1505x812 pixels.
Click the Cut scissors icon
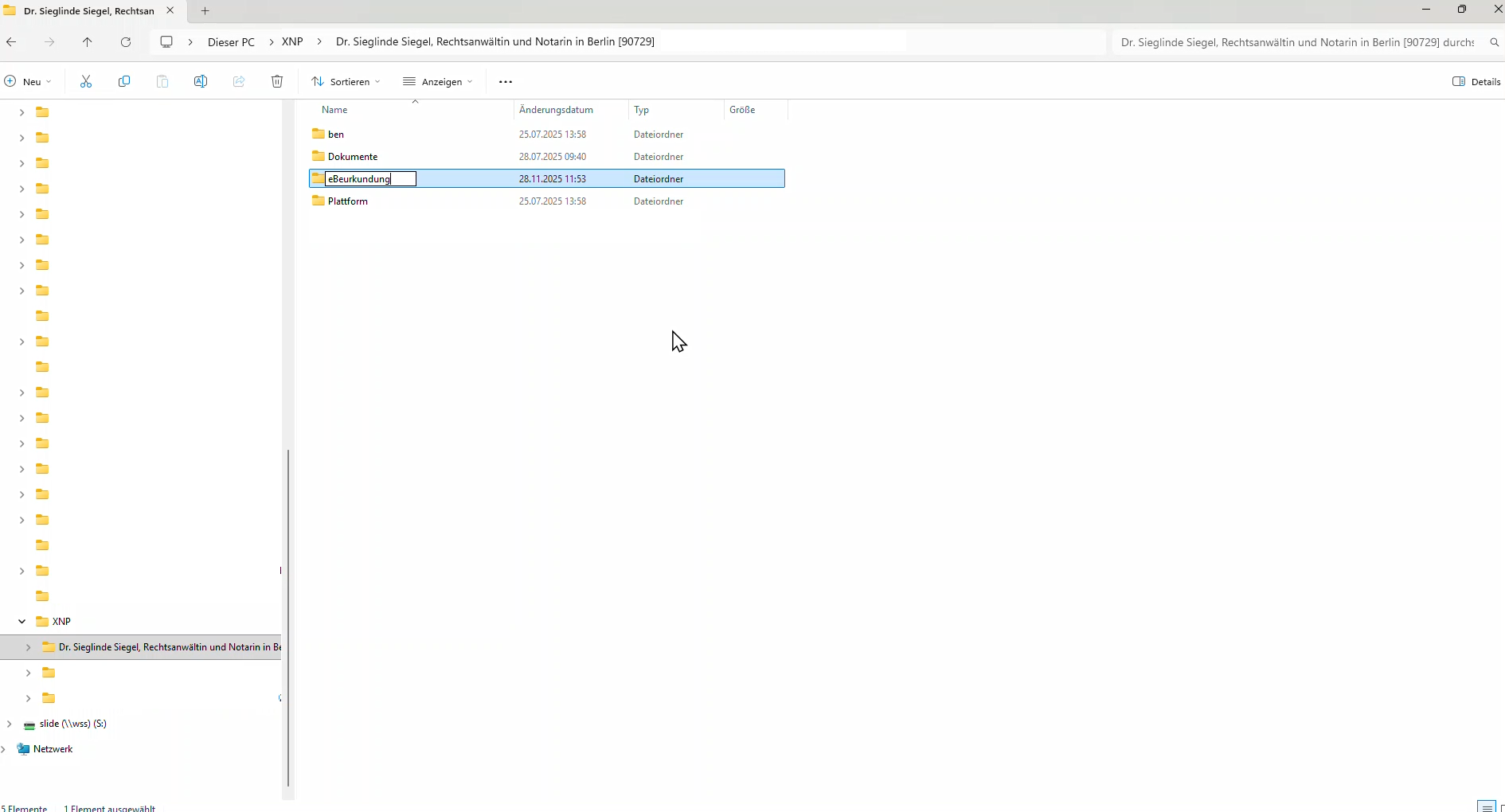[x=86, y=81]
